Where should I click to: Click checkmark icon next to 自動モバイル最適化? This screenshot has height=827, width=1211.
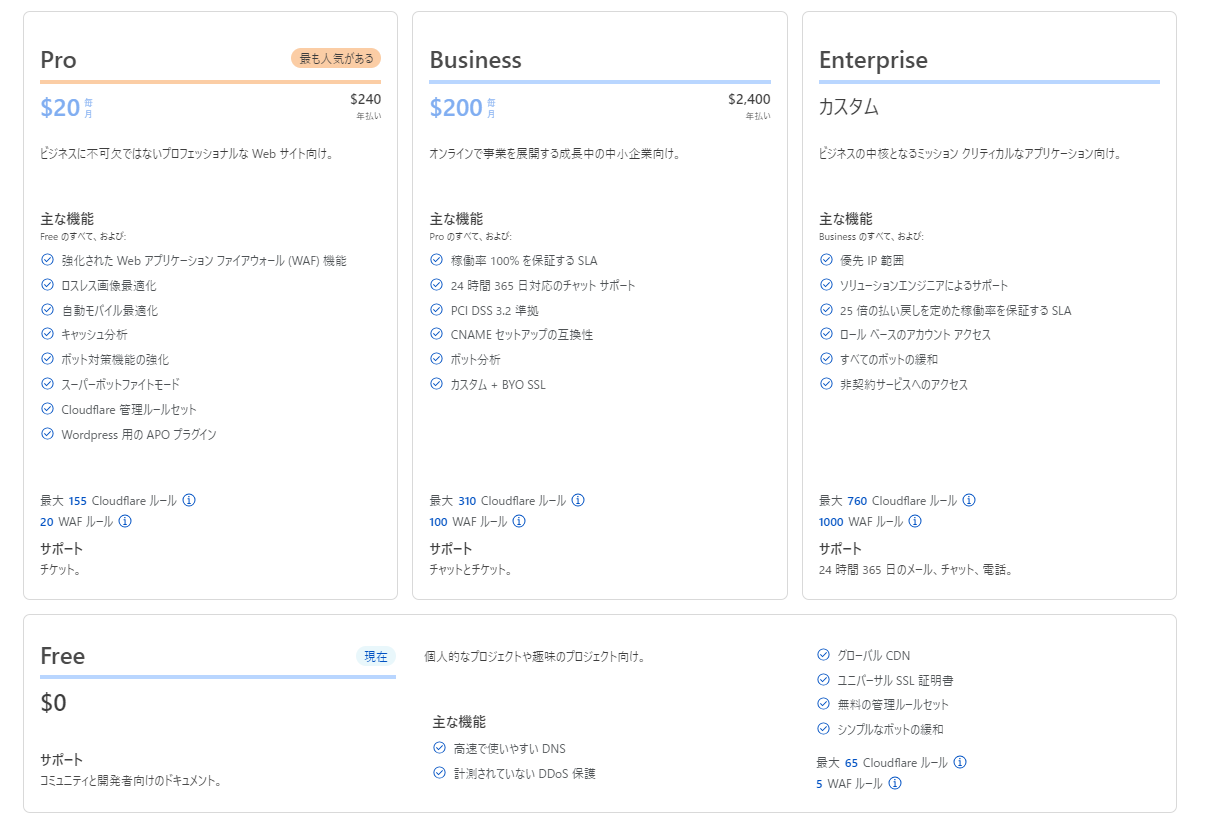(47, 310)
